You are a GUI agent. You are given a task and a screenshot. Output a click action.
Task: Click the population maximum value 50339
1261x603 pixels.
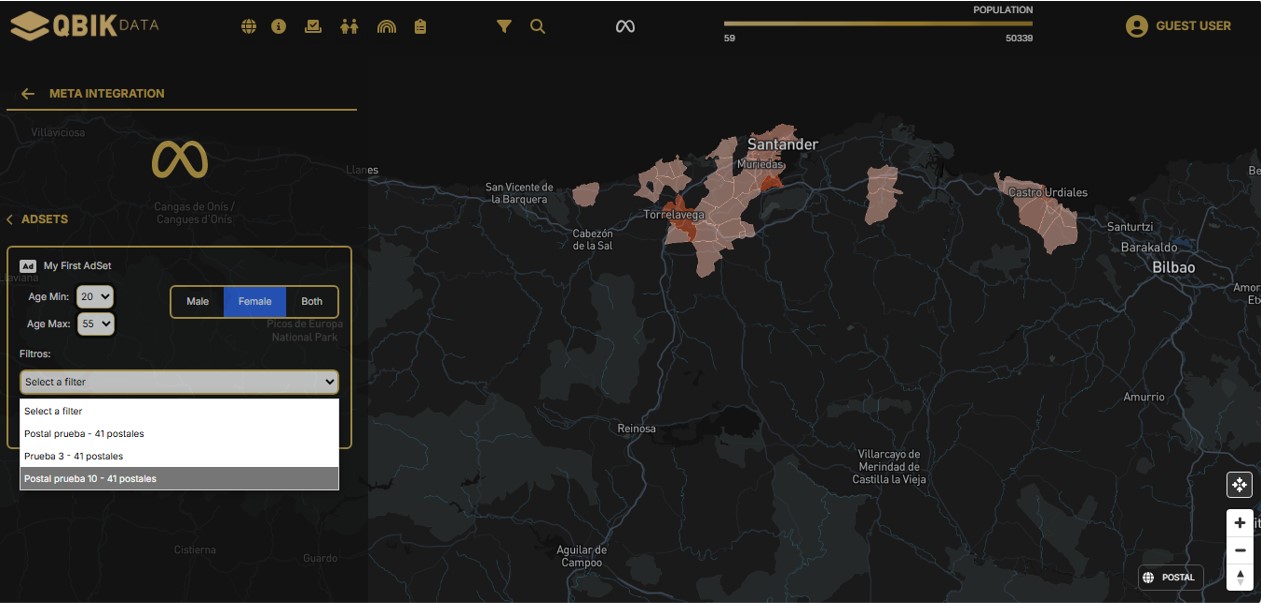1019,38
